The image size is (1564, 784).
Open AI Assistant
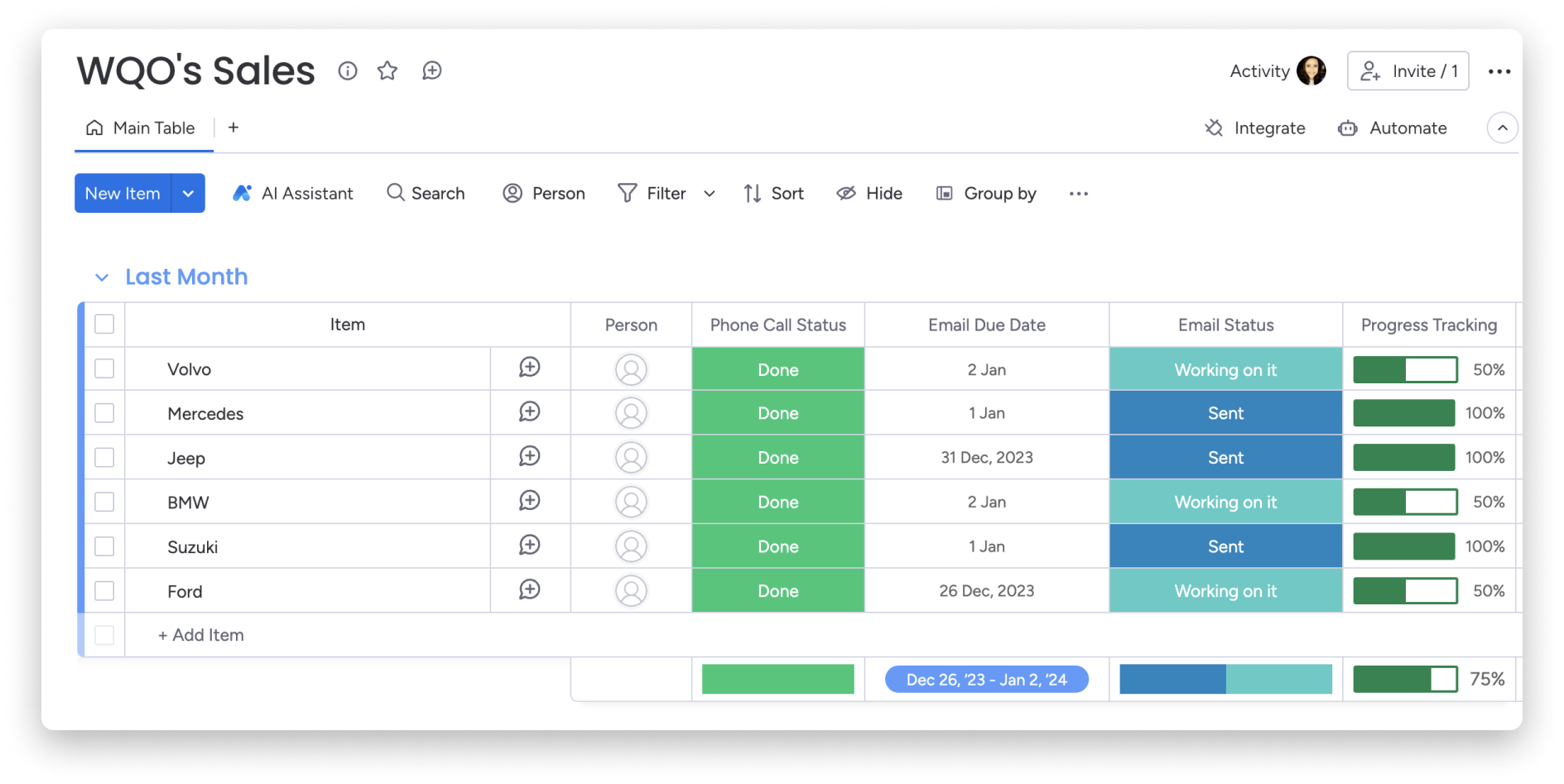point(293,194)
